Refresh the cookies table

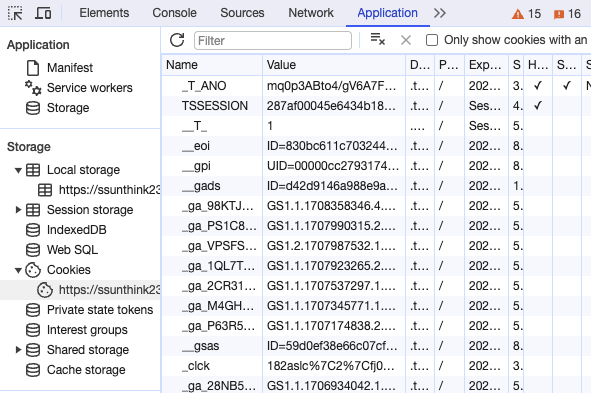tap(177, 40)
